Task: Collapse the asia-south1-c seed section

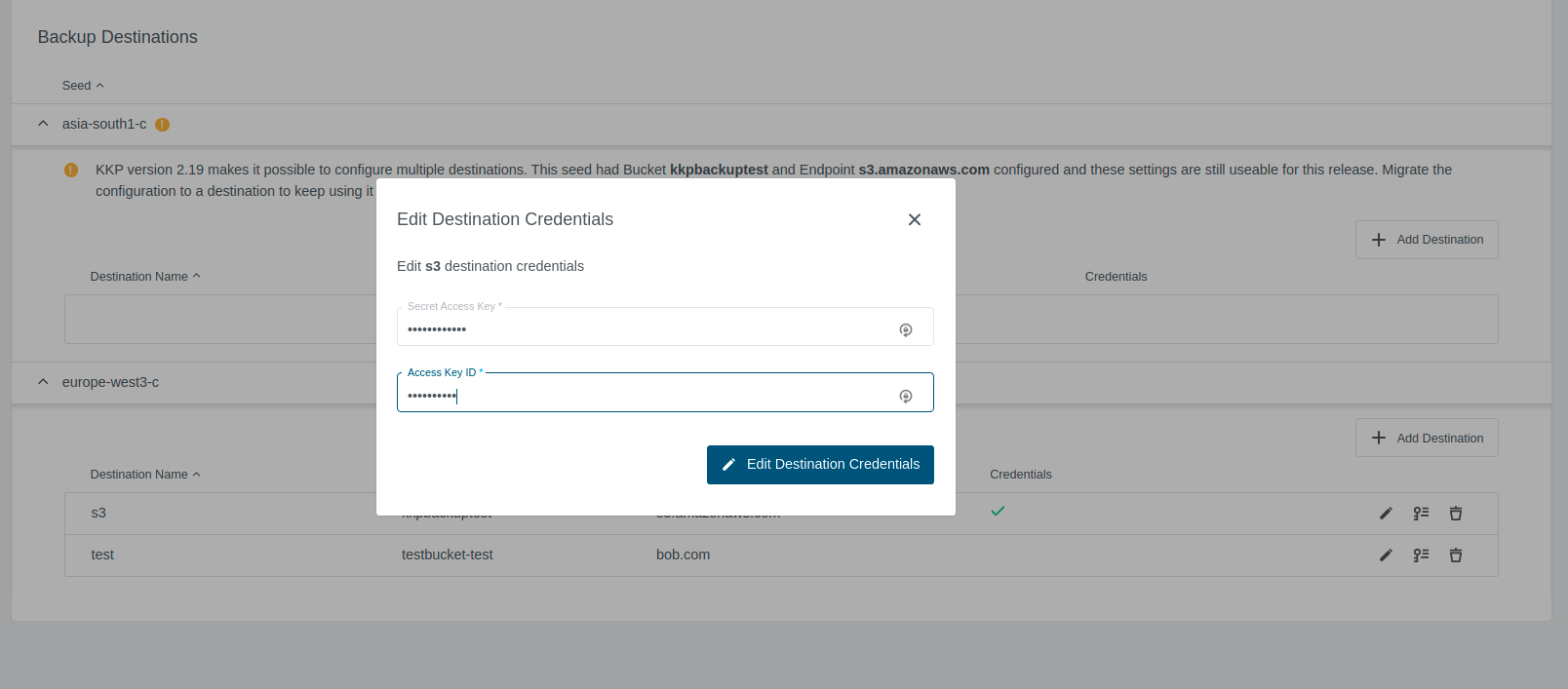Action: pos(43,124)
